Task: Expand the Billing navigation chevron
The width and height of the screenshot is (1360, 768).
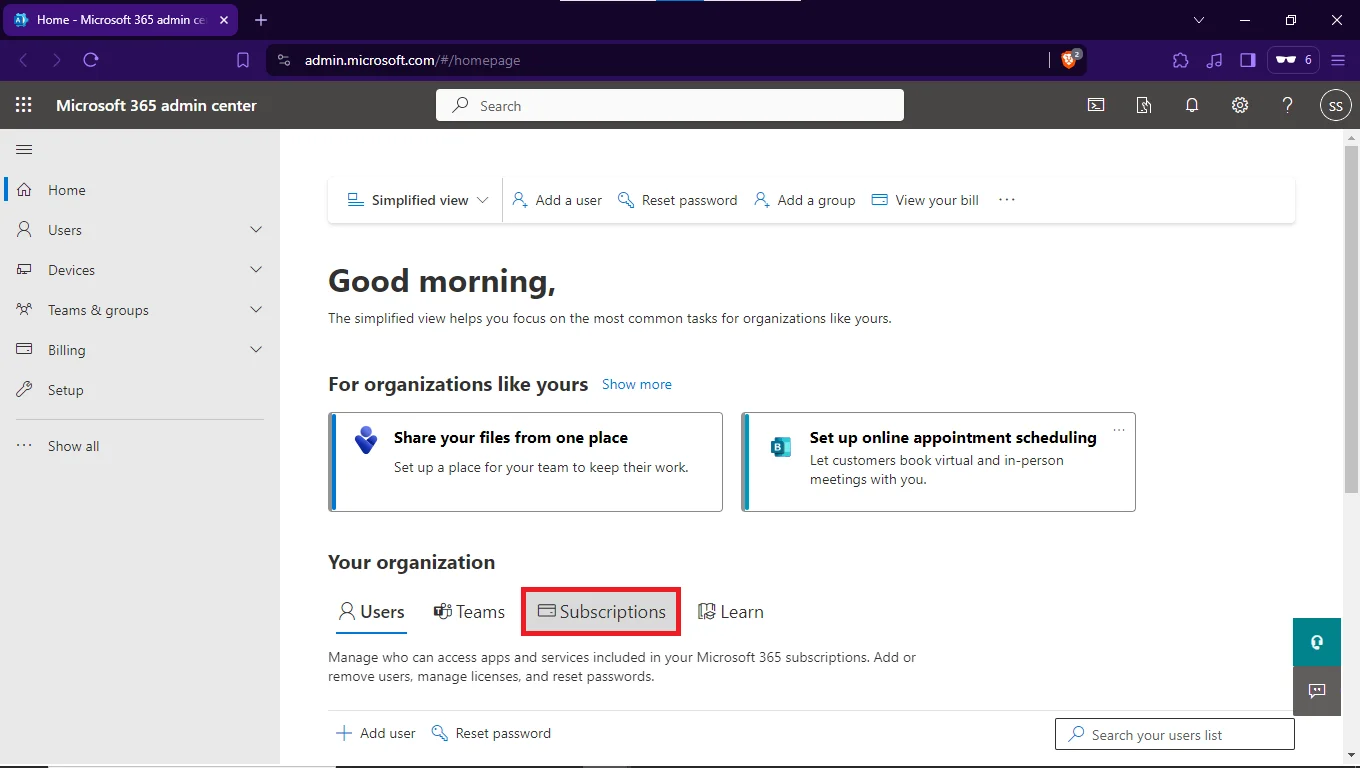Action: click(256, 350)
